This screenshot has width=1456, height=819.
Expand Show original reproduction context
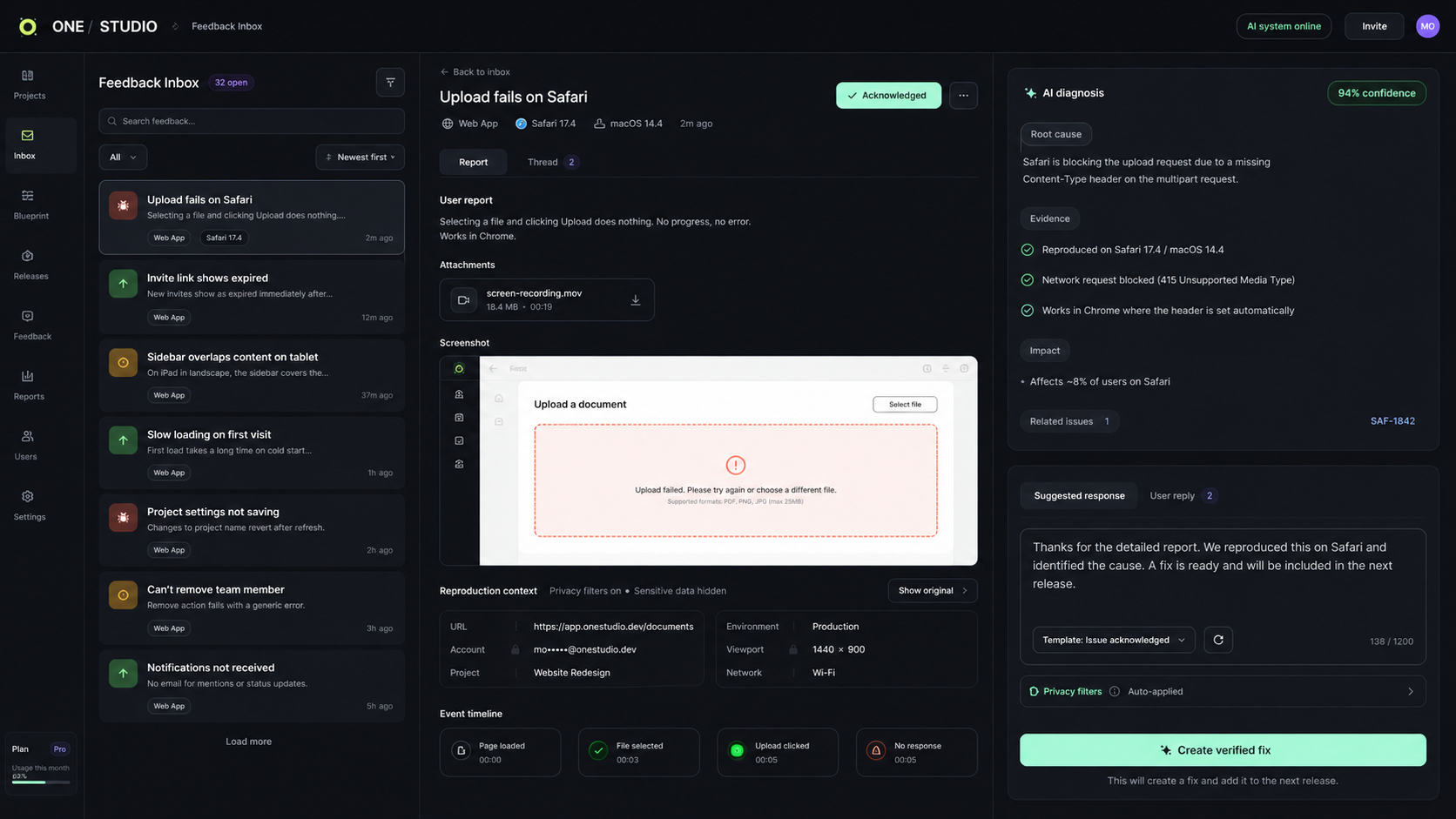933,591
